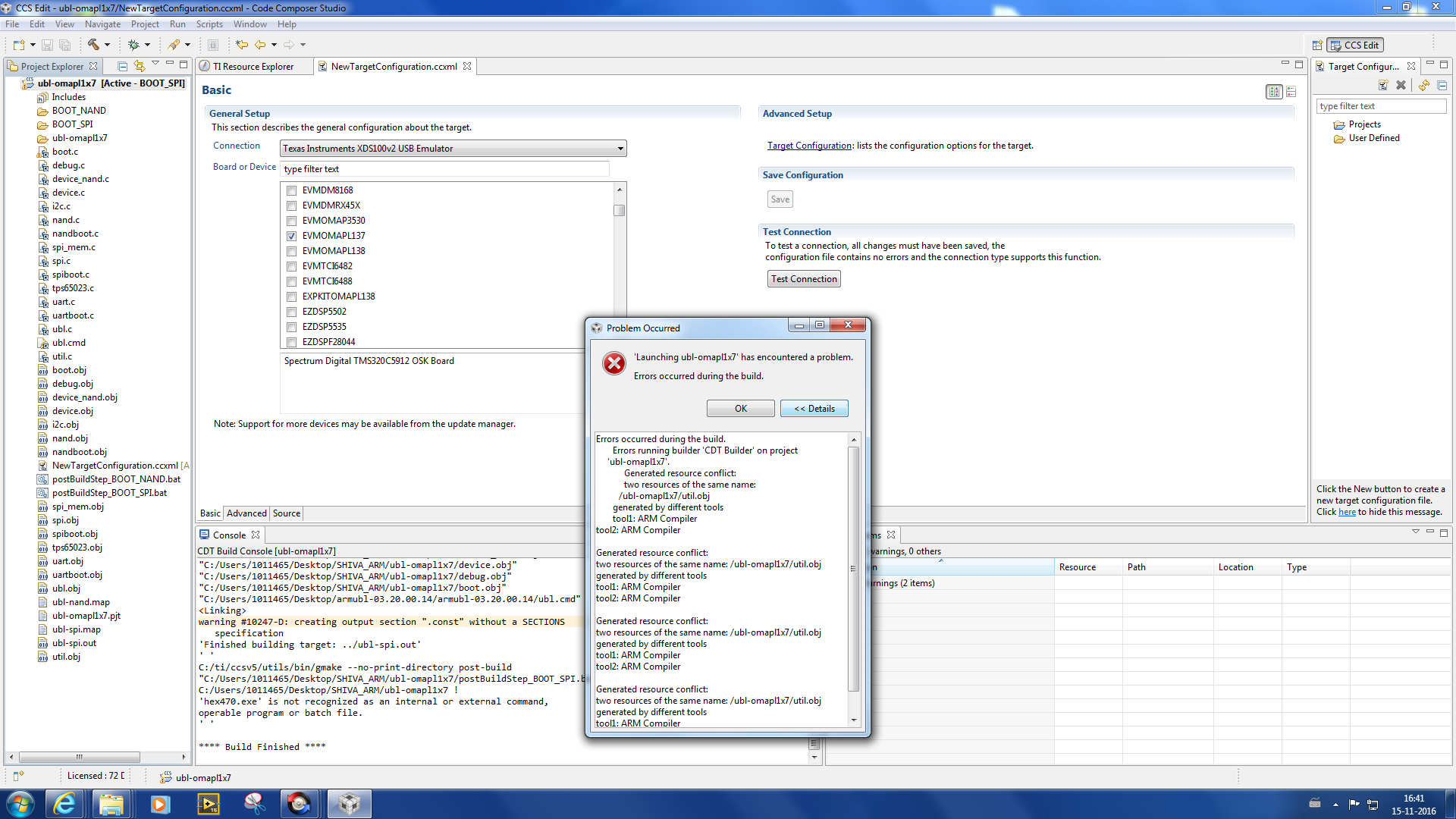This screenshot has width=1456, height=819.
Task: Check the EVMOMAP3530 board checkbox
Action: point(291,221)
